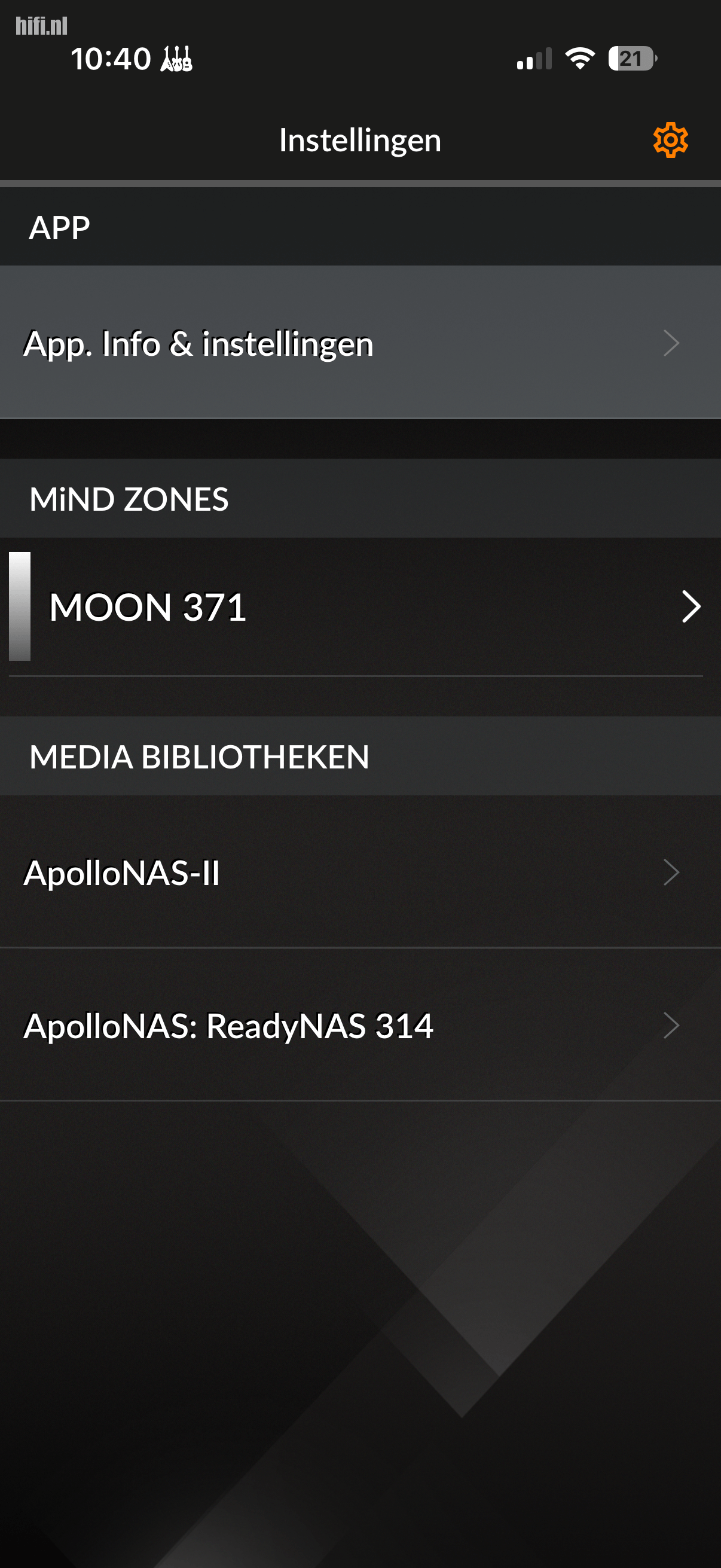Expand App. Info & instellingen chevron
This screenshot has width=721, height=1568.
[x=671, y=343]
